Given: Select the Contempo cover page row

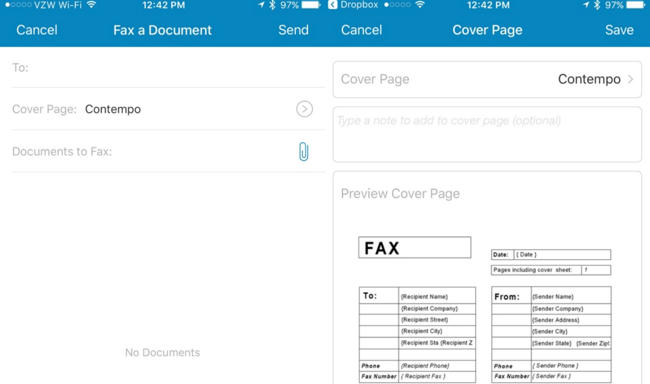Looking at the screenshot, I should [487, 79].
